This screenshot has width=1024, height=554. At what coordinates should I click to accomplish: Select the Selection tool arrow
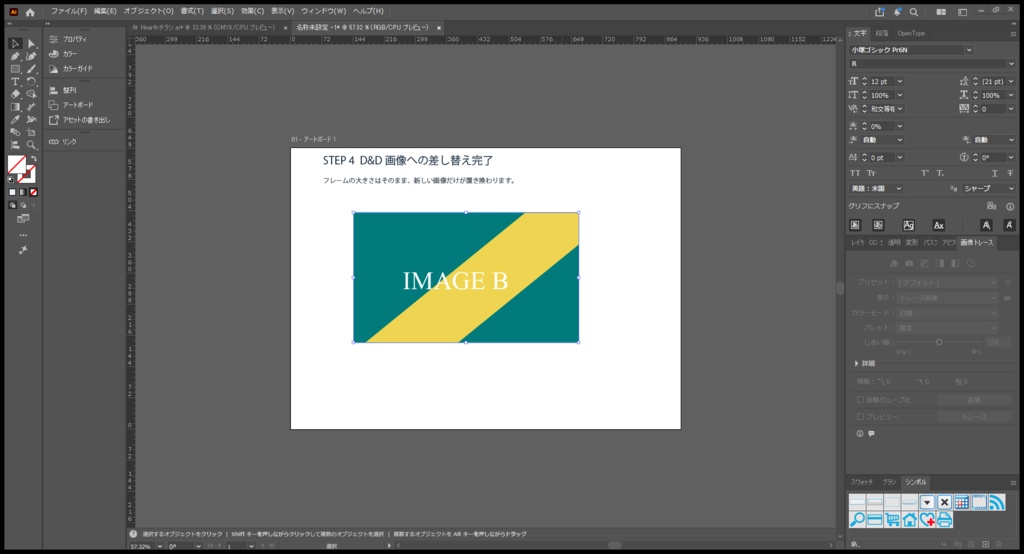tap(15, 44)
